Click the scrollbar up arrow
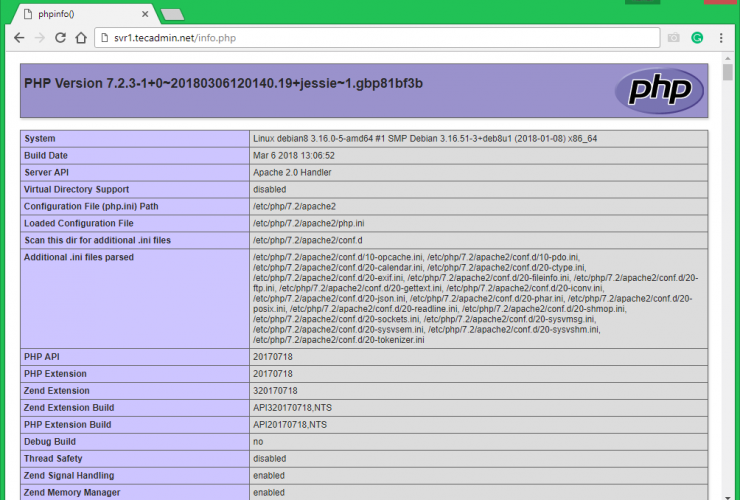 [x=727, y=61]
